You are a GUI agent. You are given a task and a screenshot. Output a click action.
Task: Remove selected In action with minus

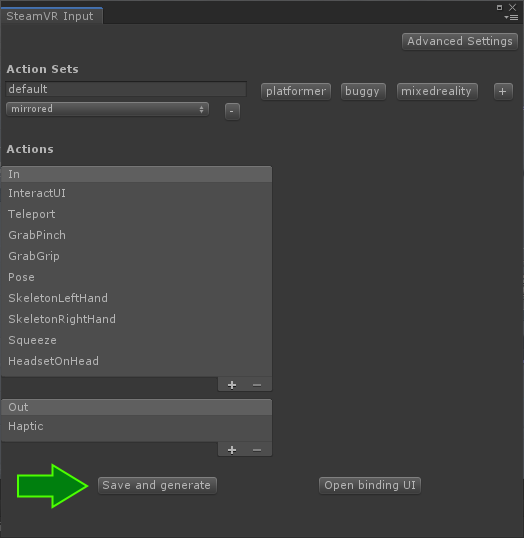[257, 385]
